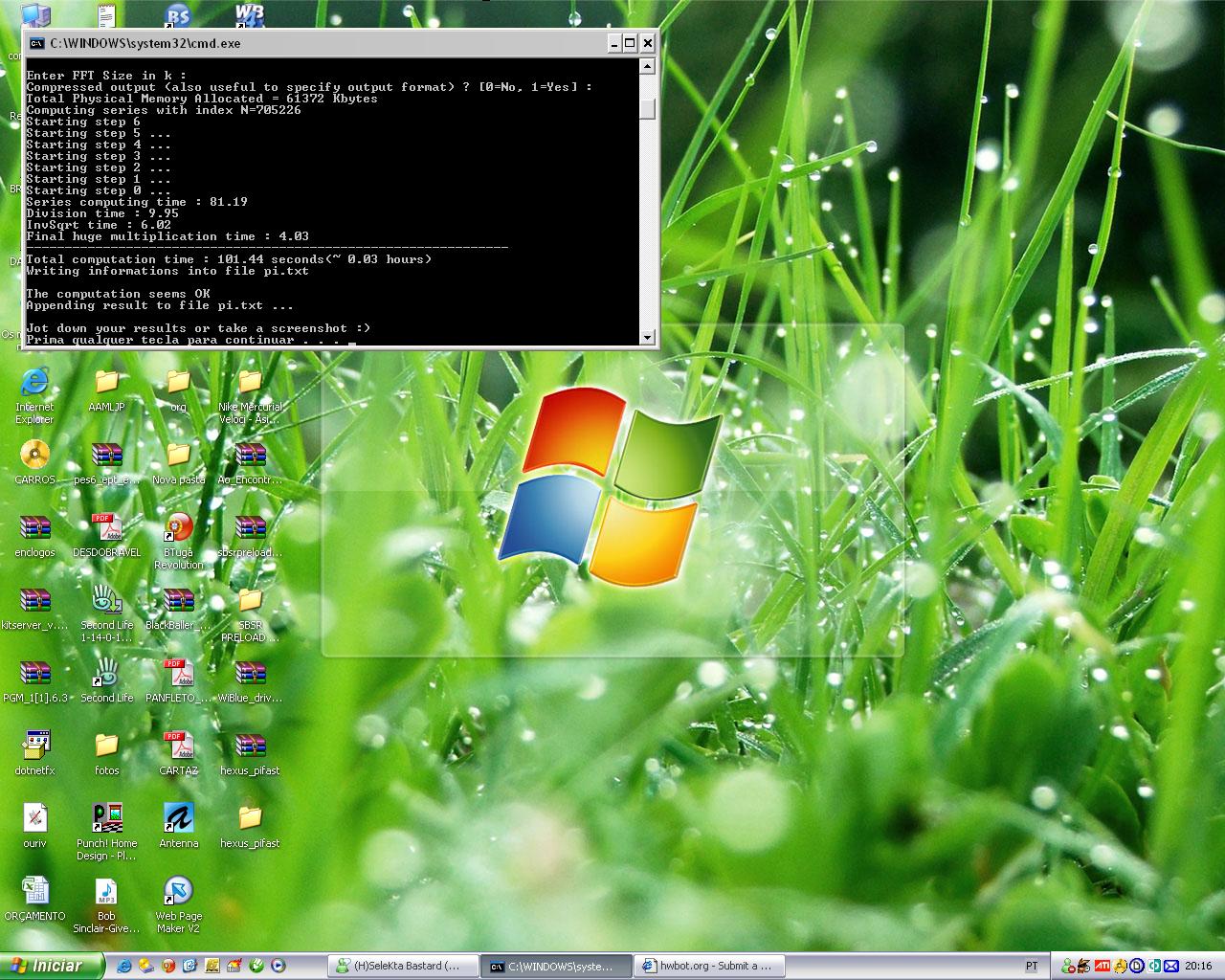The width and height of the screenshot is (1225, 980).
Task: Launch Web Page Maker V2 shortcut
Action: (178, 891)
